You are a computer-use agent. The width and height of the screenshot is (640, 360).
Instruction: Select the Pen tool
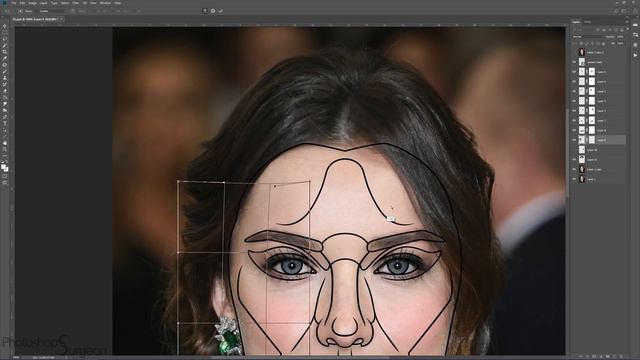click(x=4, y=117)
